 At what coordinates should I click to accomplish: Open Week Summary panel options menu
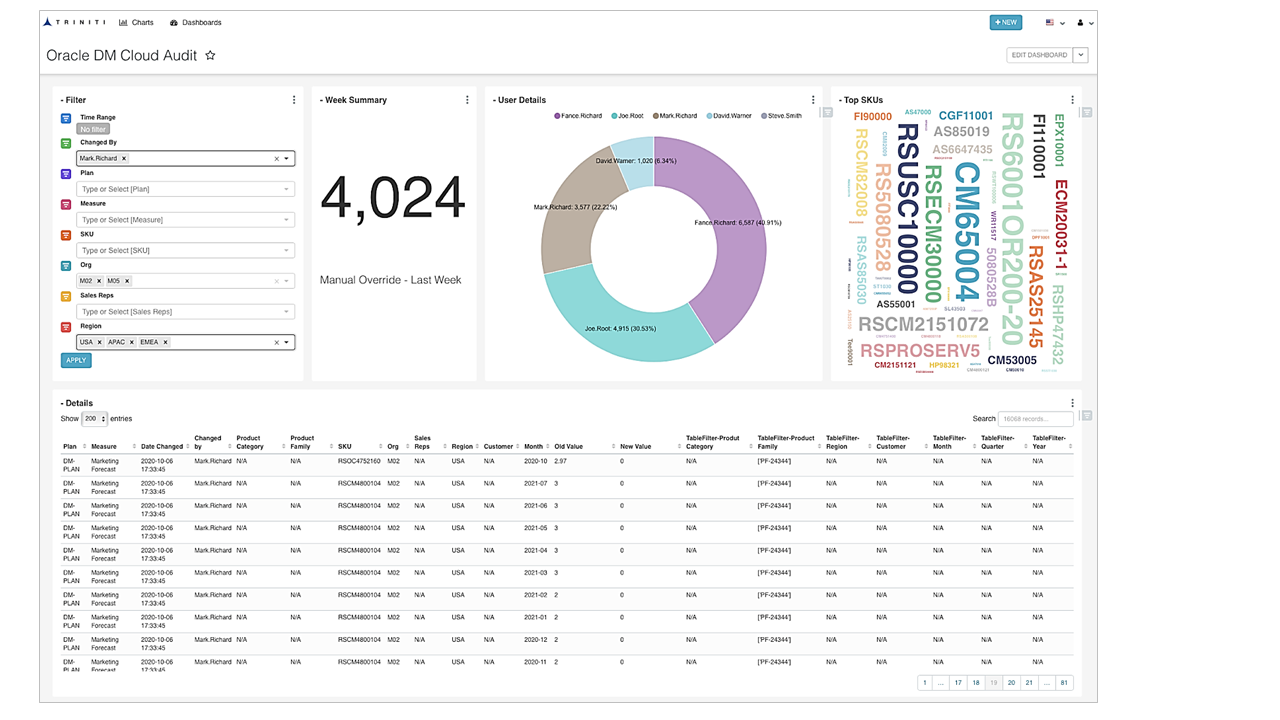[x=467, y=100]
